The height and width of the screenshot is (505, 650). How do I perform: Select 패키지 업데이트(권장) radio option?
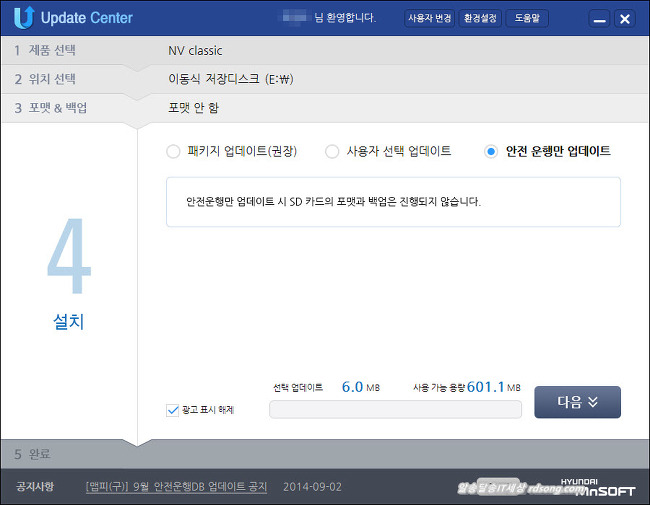click(x=173, y=152)
